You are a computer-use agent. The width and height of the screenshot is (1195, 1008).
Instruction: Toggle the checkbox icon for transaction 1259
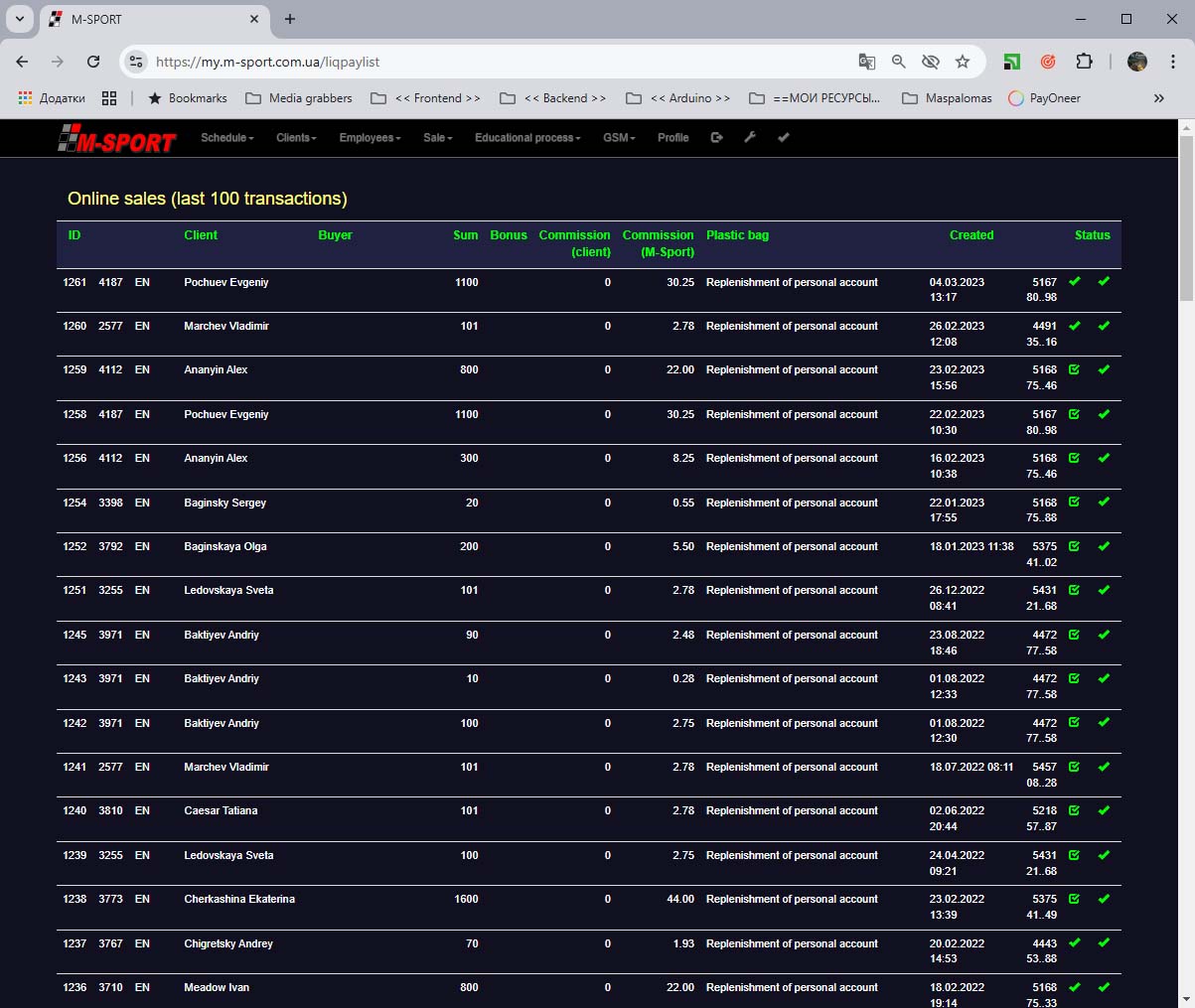point(1074,369)
